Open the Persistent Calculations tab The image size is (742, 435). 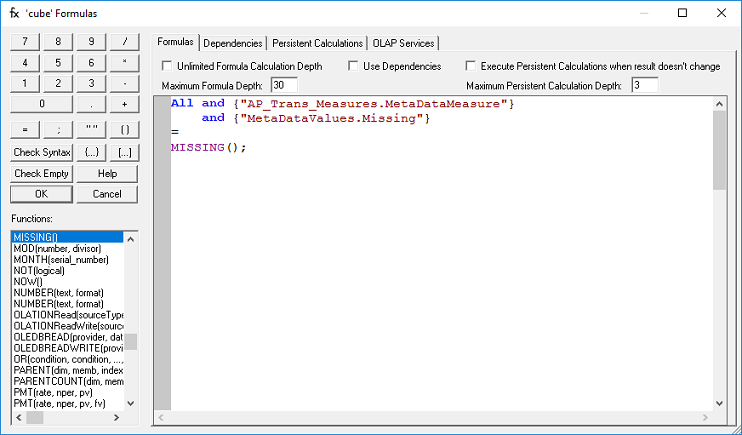point(318,44)
